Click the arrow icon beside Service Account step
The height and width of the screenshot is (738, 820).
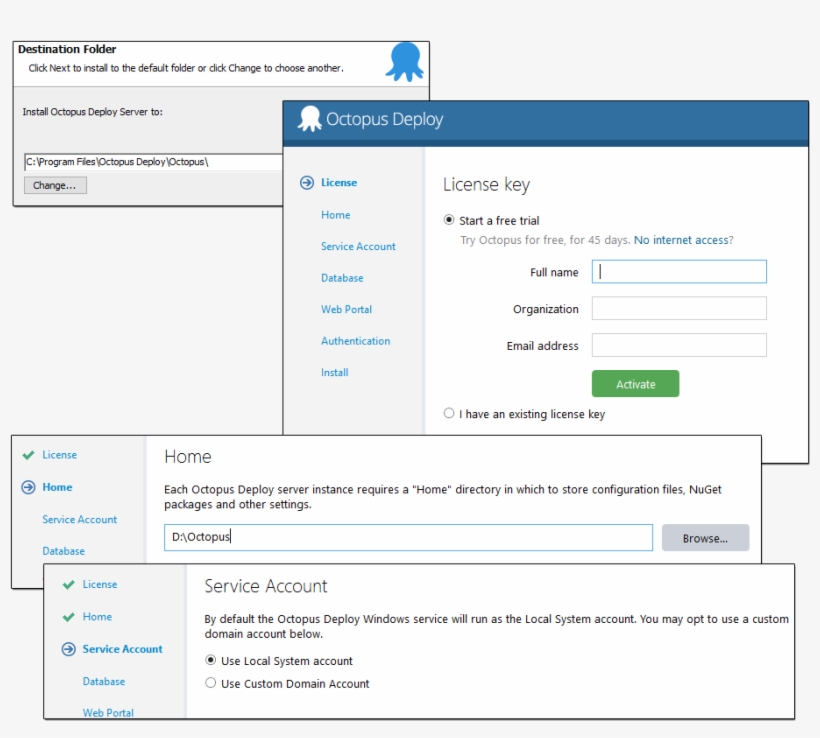(x=68, y=649)
